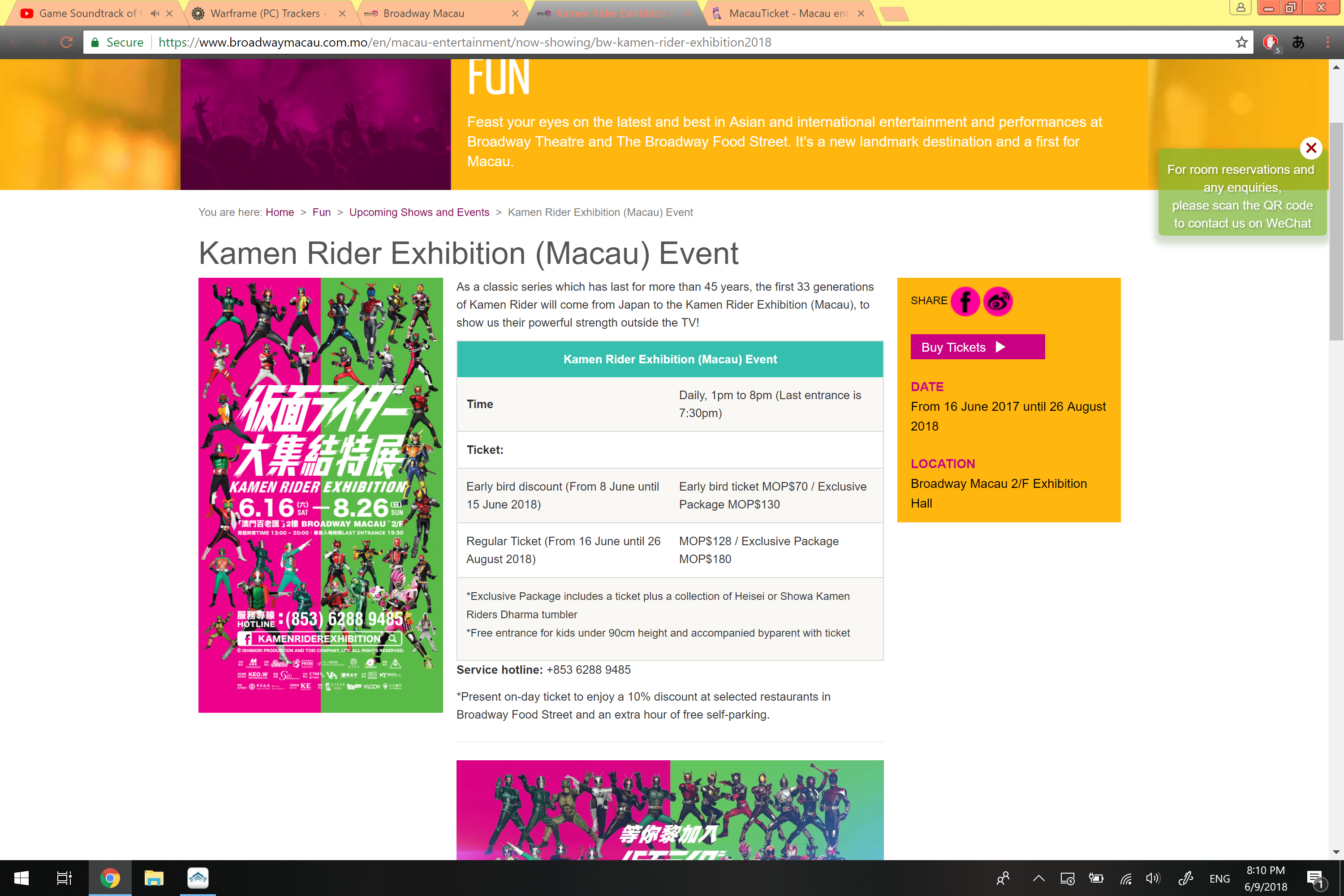Open Upcoming Shows and Events link
The height and width of the screenshot is (896, 1344).
[419, 212]
